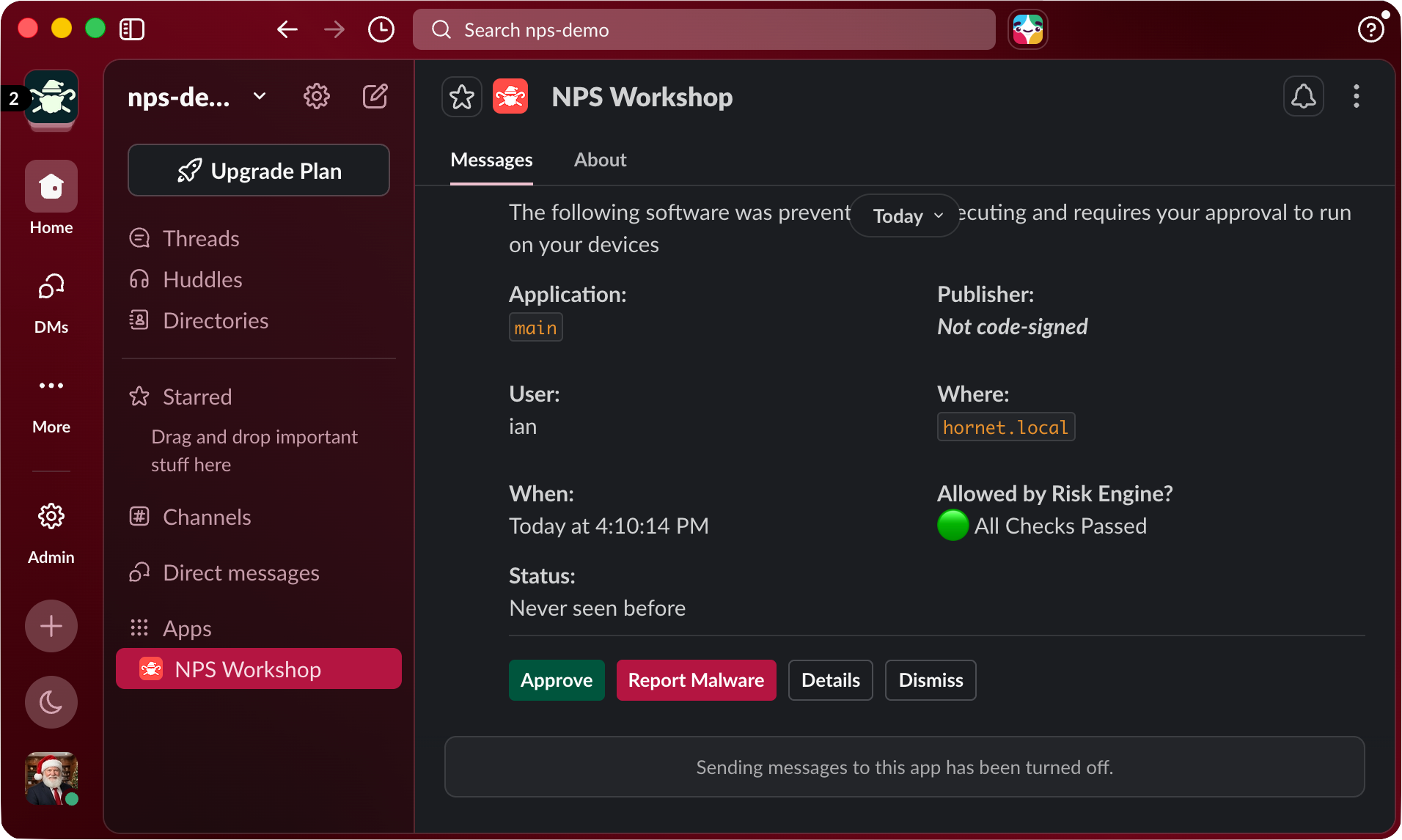
Task: Open Directories in sidebar
Action: (259, 320)
